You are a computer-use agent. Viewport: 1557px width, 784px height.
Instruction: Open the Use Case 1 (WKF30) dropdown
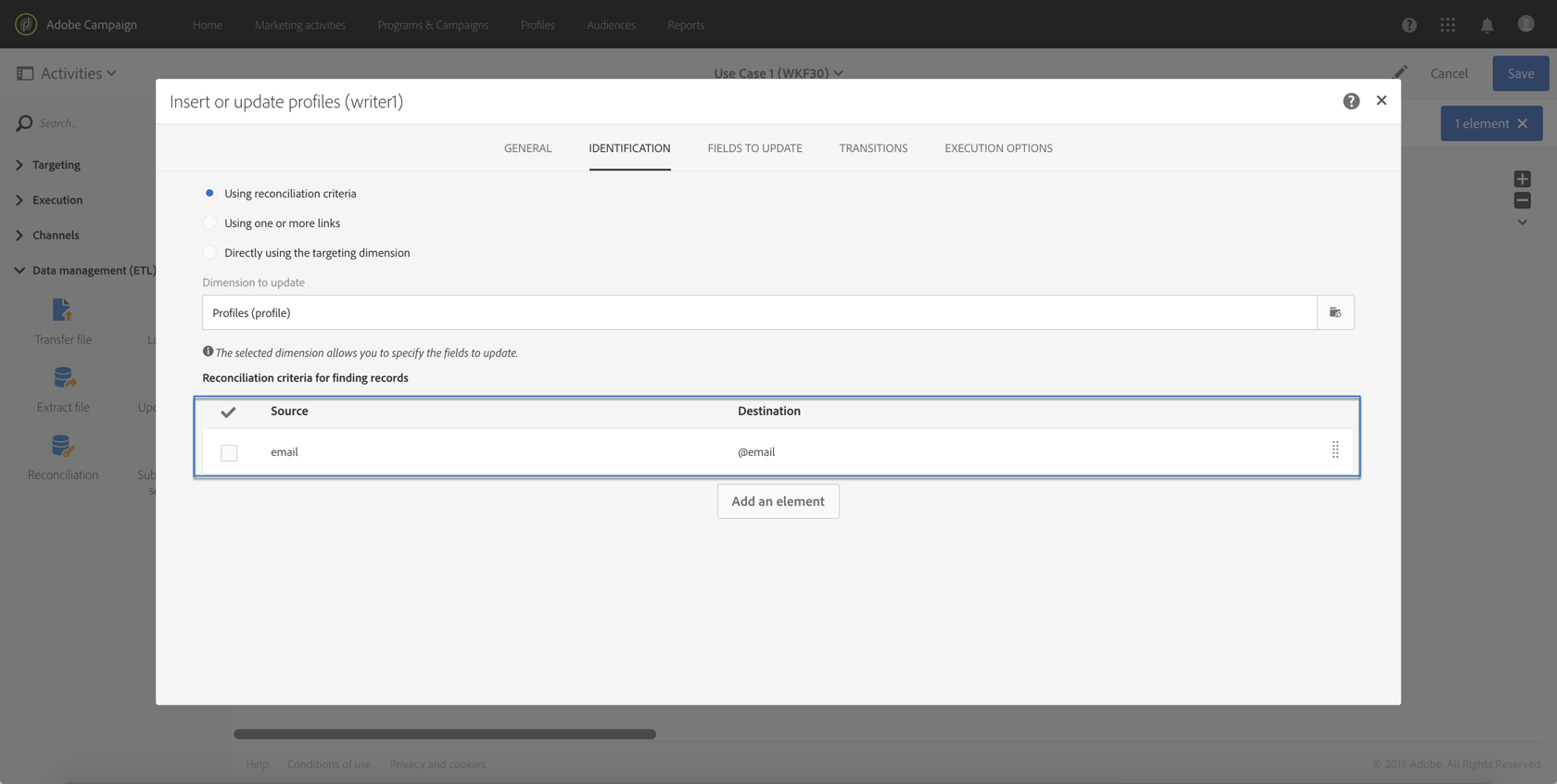[778, 72]
